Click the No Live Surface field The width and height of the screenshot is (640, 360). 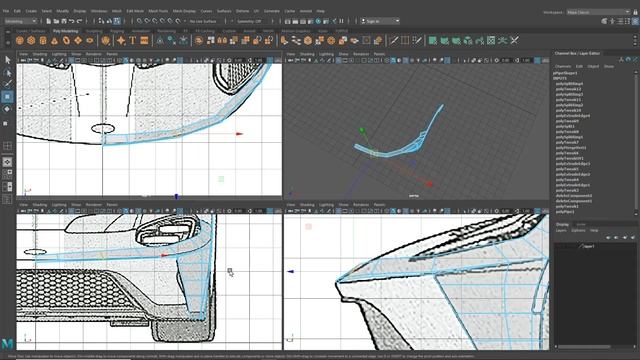[x=204, y=21]
